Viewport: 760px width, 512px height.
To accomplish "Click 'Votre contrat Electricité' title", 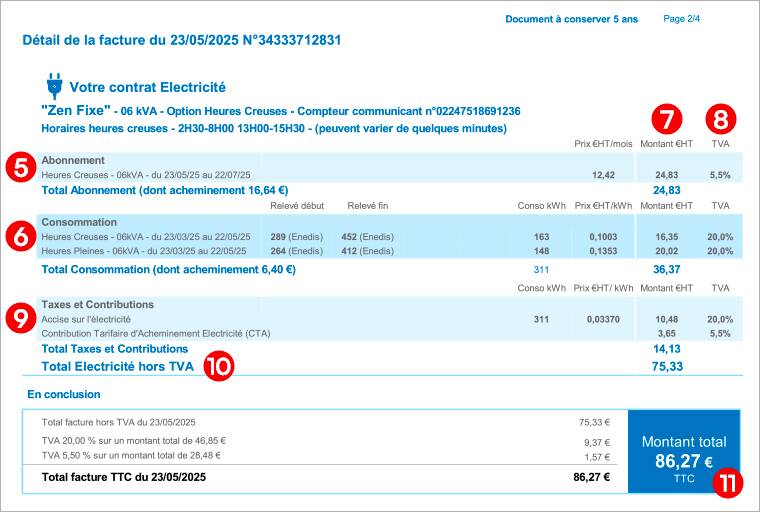I will (147, 87).
